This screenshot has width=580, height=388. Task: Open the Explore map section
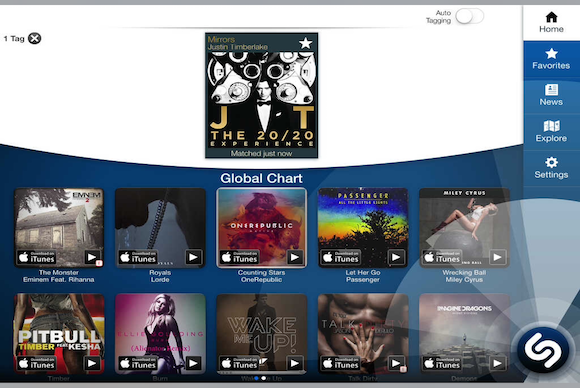(551, 131)
